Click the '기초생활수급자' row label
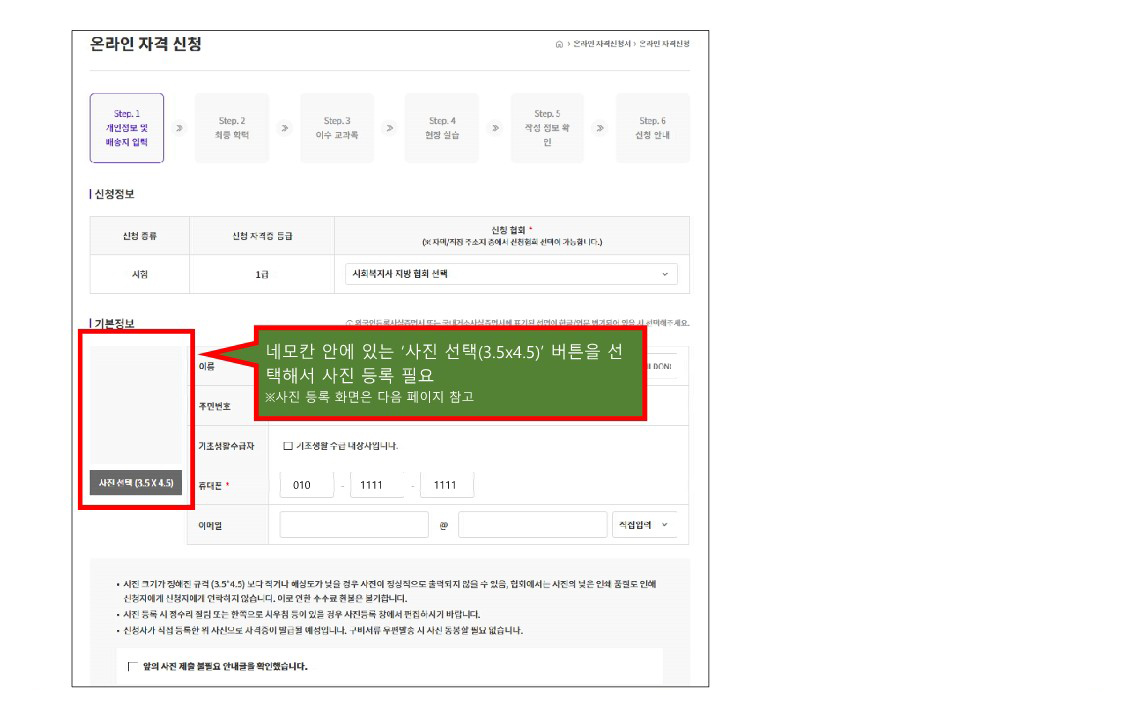The image size is (1123, 718). pyautogui.click(x=226, y=446)
